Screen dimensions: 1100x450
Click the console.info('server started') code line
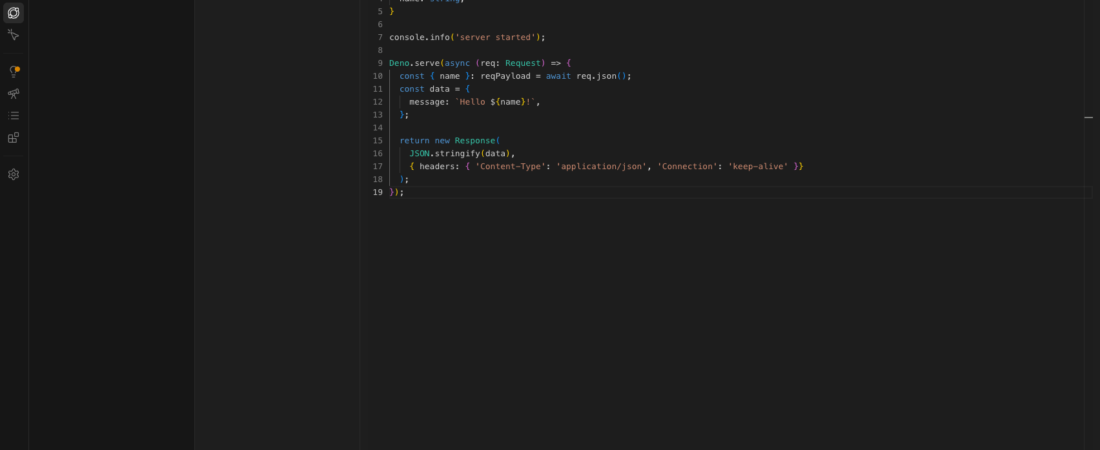click(x=467, y=37)
